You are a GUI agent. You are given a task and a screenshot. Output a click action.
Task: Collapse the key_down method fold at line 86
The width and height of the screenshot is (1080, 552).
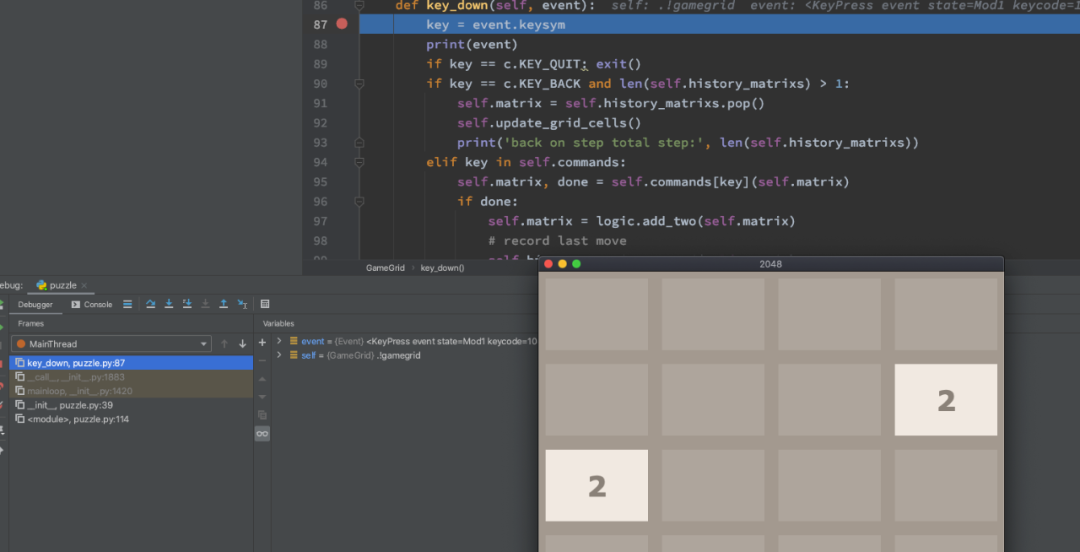click(359, 6)
